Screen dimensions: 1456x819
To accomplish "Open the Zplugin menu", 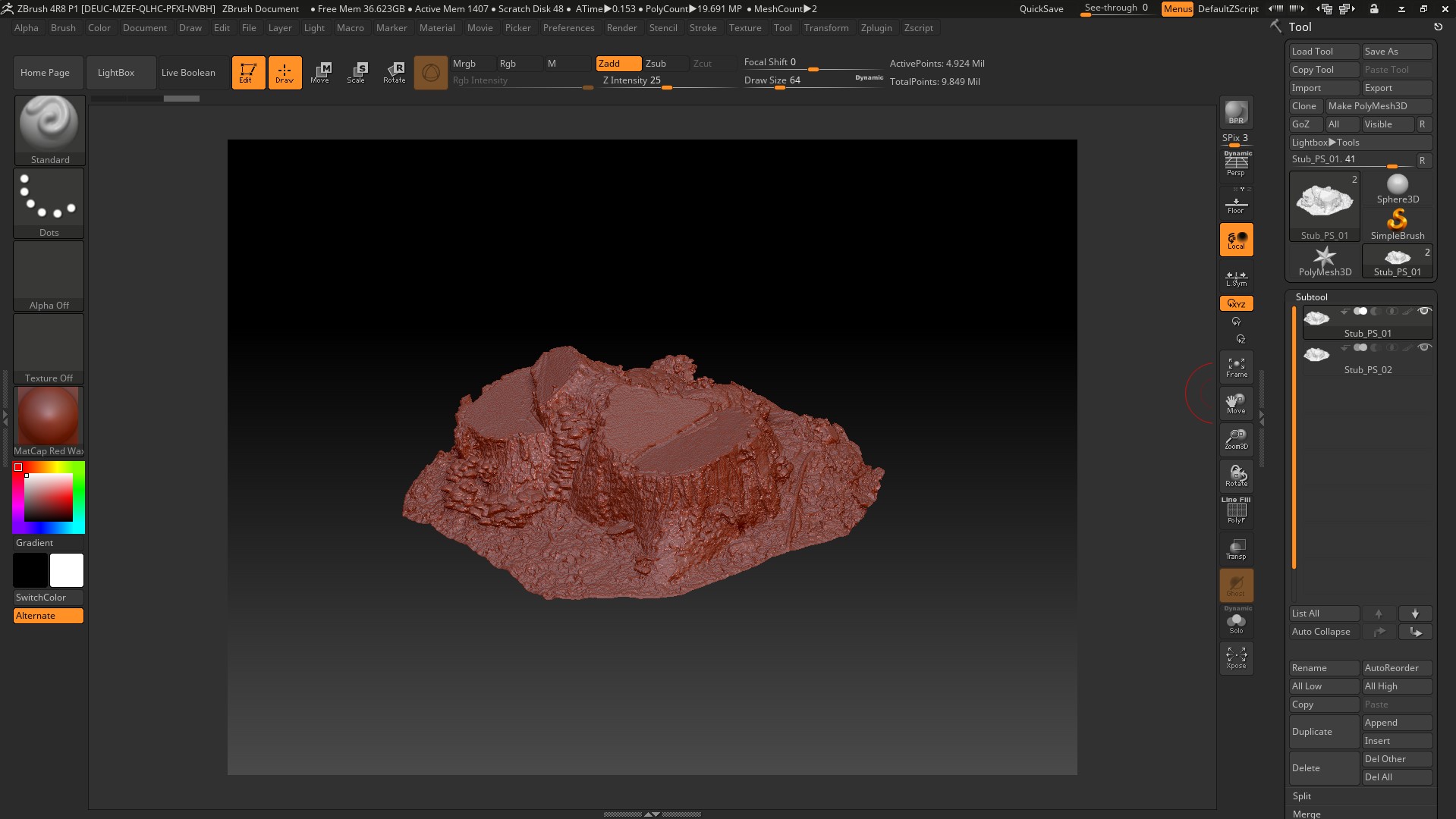I will [876, 28].
